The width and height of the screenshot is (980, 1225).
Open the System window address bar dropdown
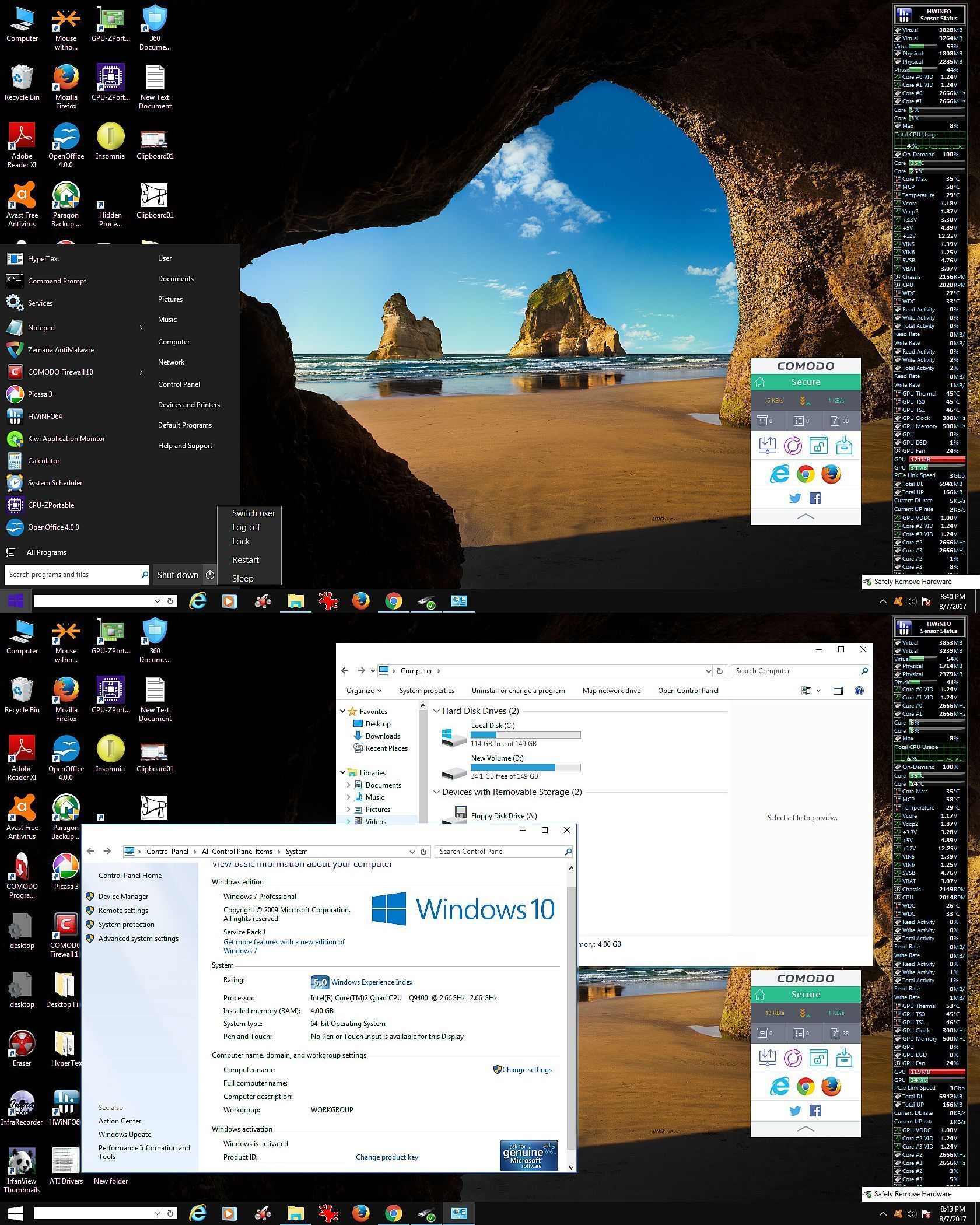[412, 852]
